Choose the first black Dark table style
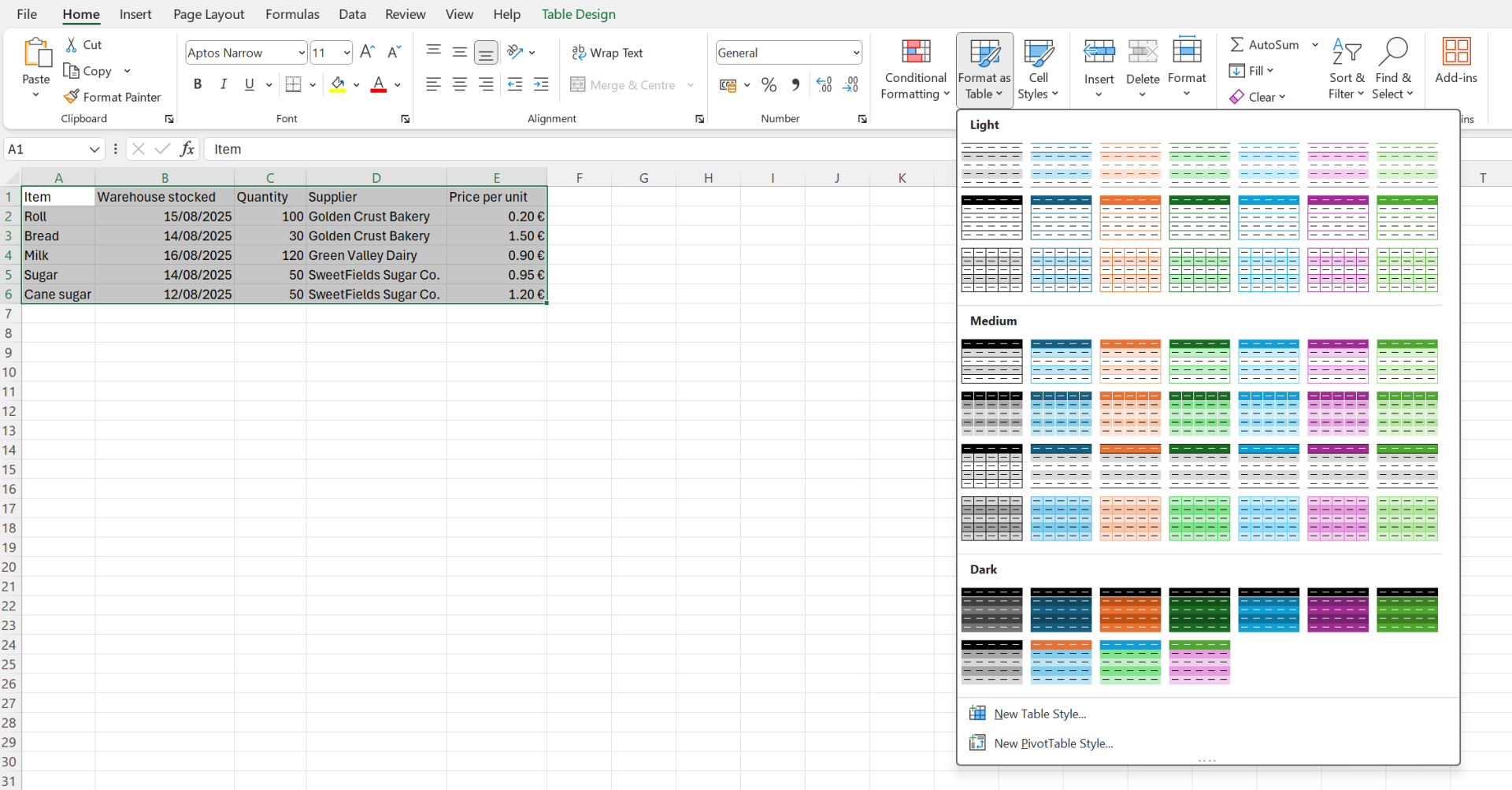1512x790 pixels. 991,610
